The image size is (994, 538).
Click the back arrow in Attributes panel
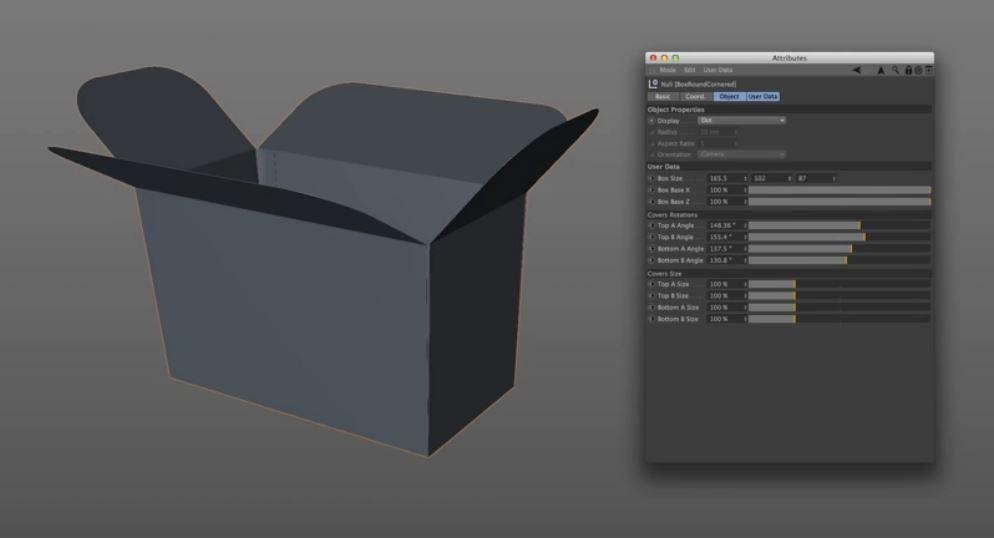[856, 70]
